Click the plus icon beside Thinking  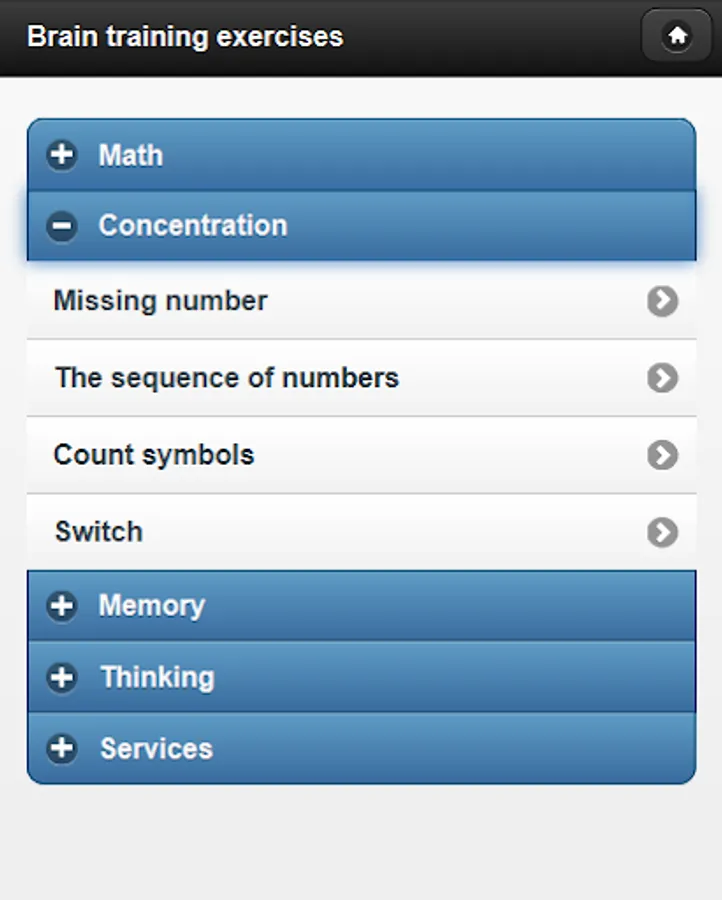click(62, 677)
